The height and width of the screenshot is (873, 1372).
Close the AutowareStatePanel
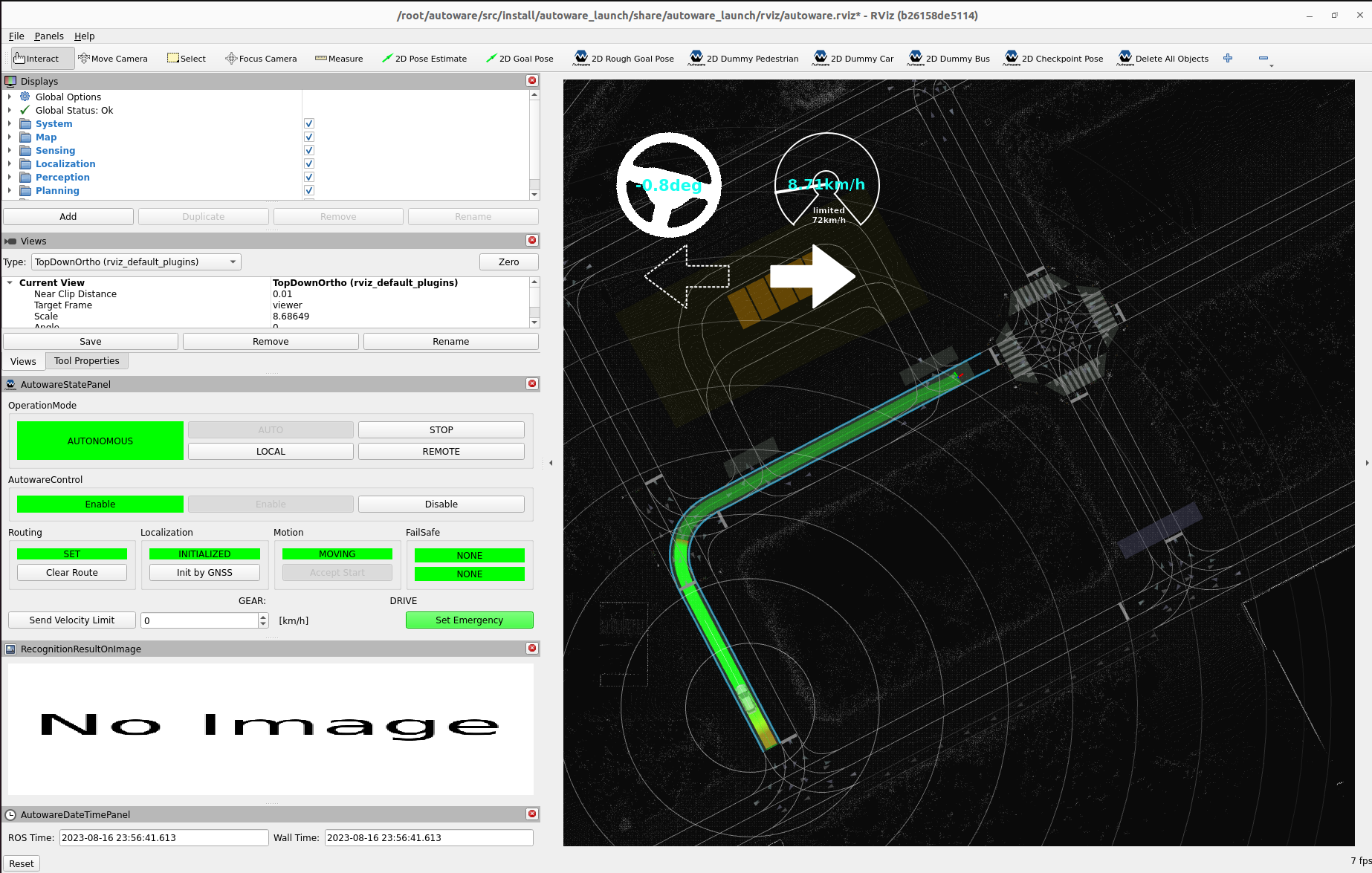click(x=532, y=383)
